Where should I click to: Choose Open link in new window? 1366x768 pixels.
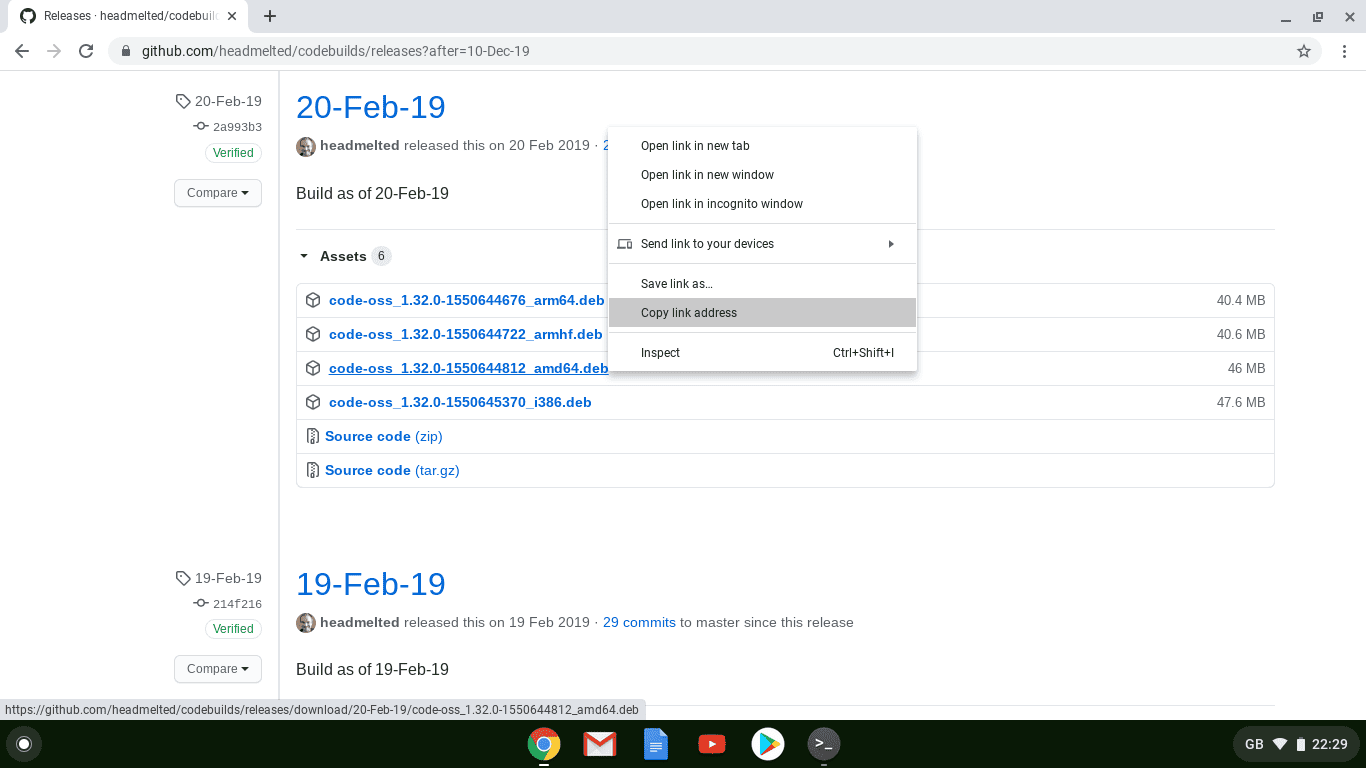coord(763,175)
